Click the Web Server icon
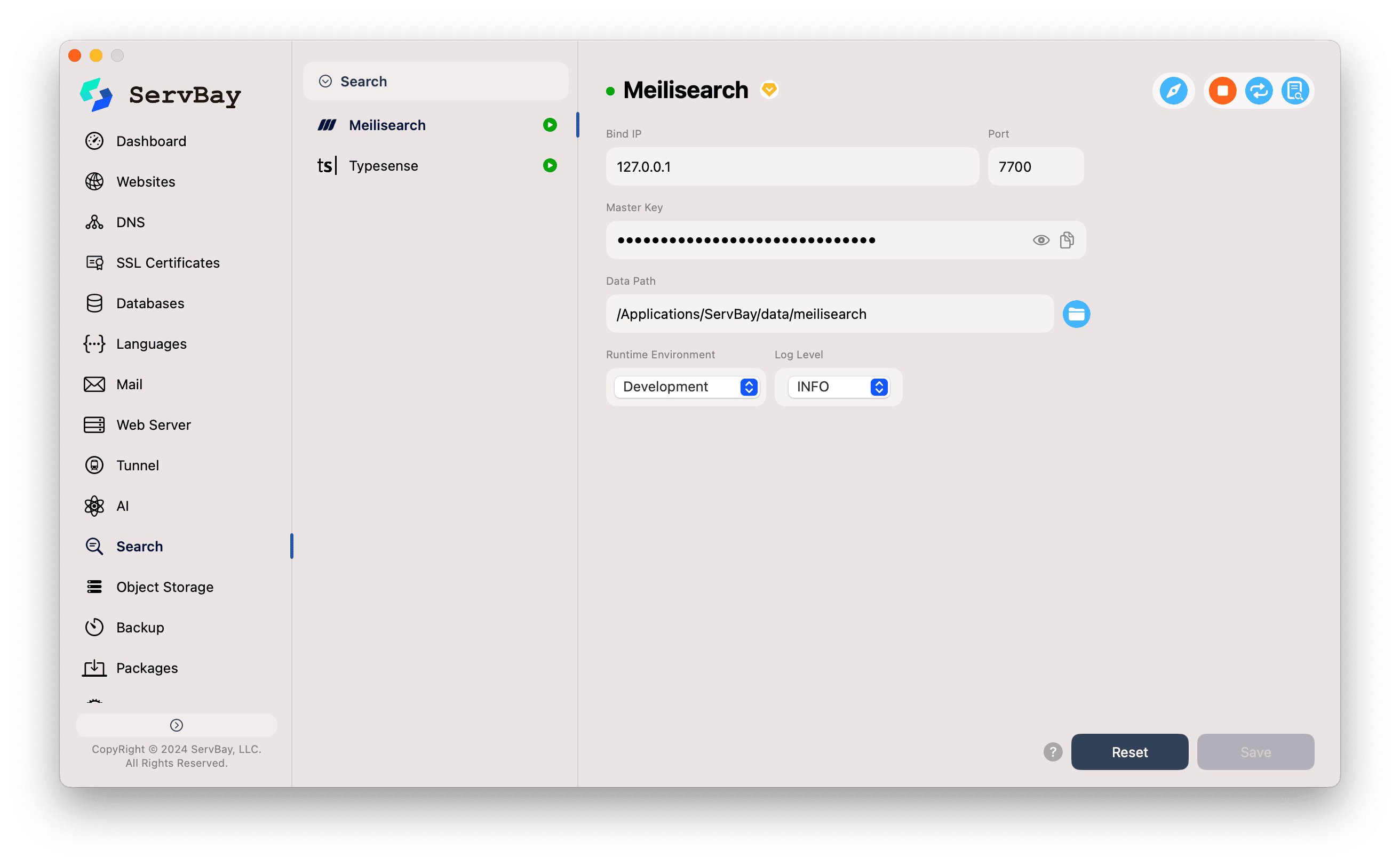The height and width of the screenshot is (866, 1400). pyautogui.click(x=94, y=425)
